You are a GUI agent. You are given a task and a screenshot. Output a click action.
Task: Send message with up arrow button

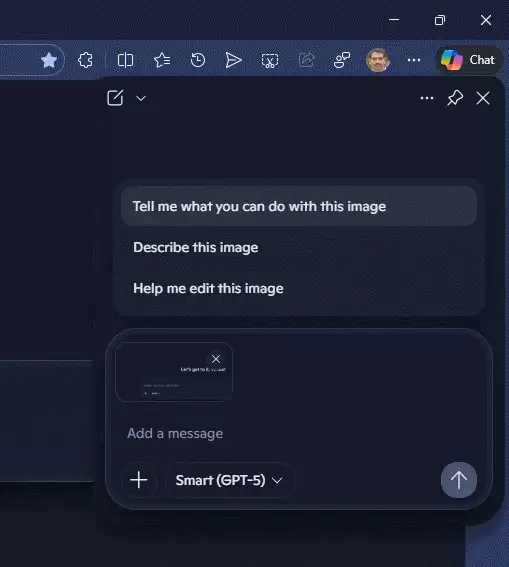459,480
